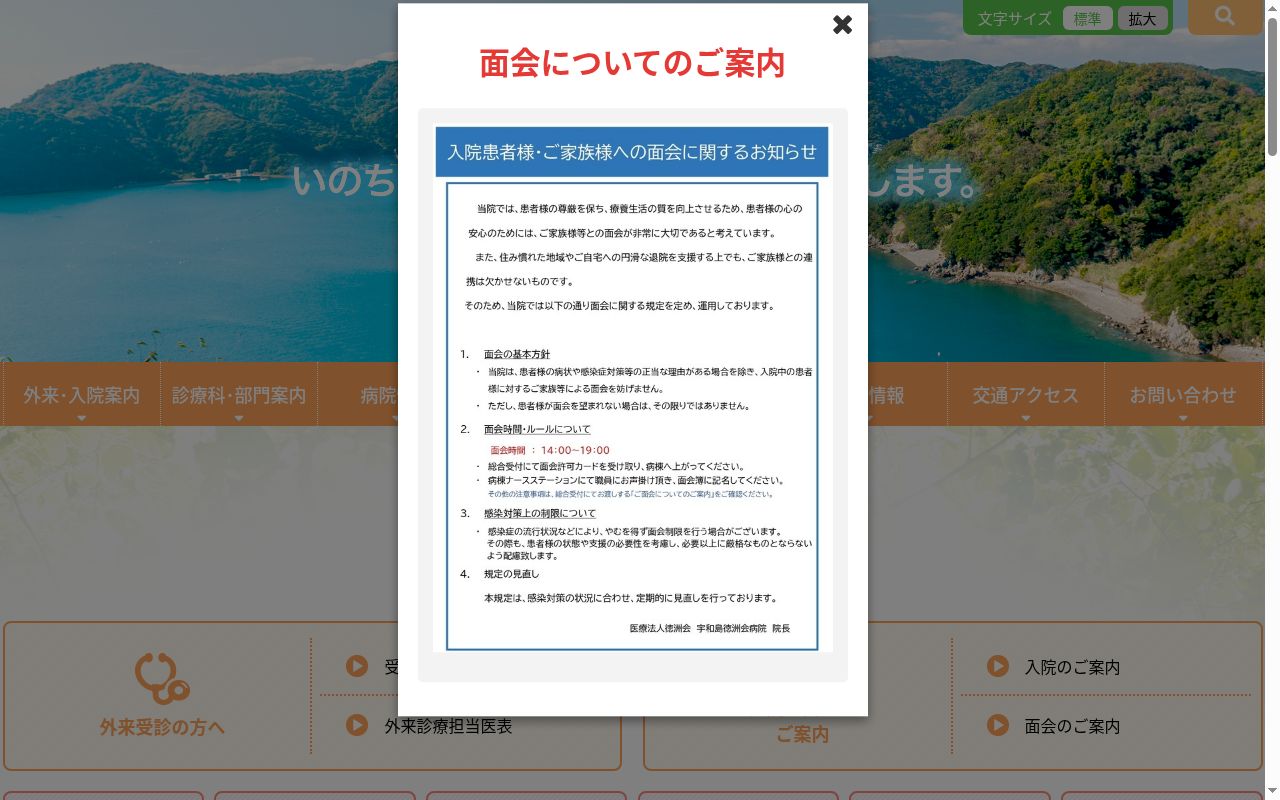Close the 面会についてのご案内 popup
This screenshot has height=800, width=1280.
(x=842, y=25)
